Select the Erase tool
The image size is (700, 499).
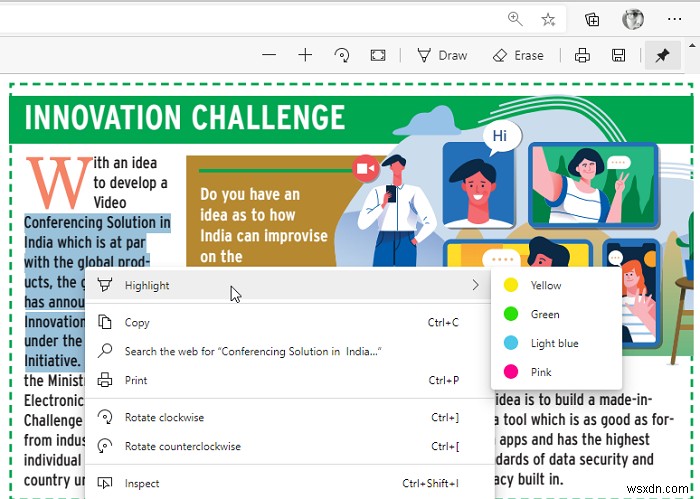point(518,55)
